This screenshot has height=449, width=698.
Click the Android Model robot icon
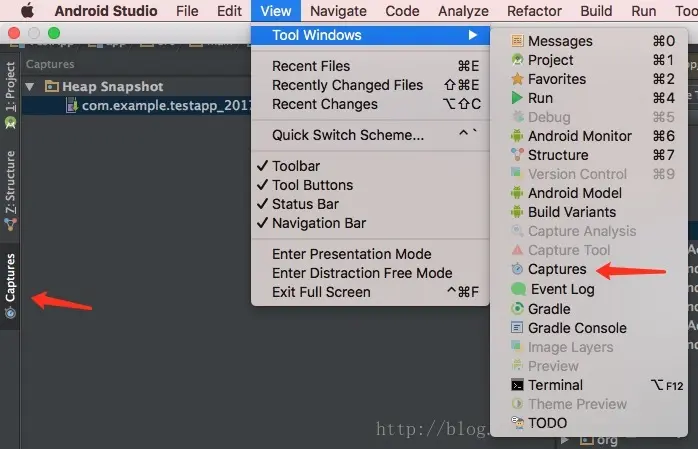tap(517, 193)
